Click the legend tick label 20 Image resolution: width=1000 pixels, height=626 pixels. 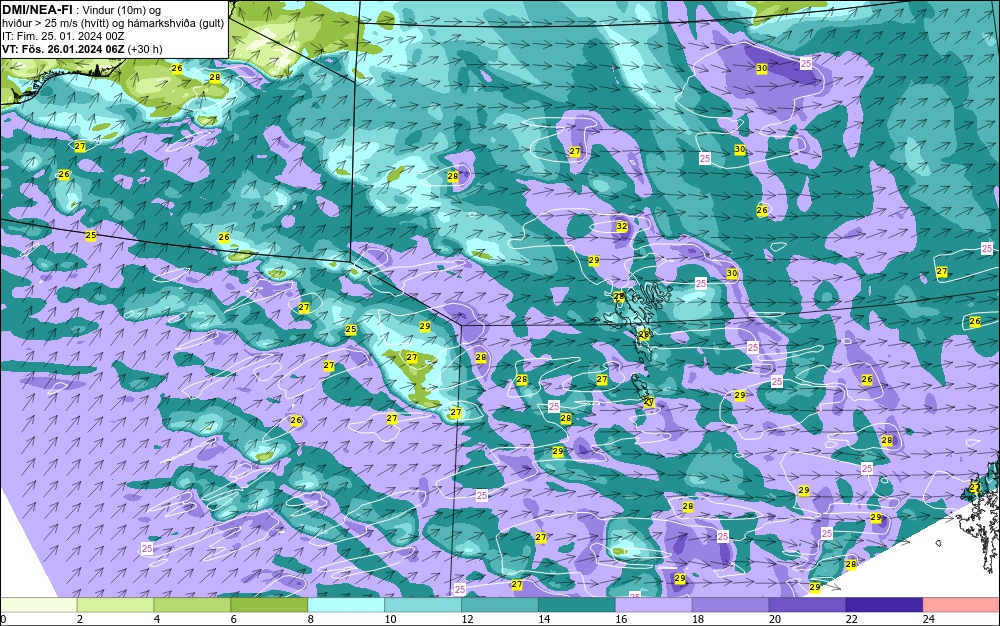[775, 619]
